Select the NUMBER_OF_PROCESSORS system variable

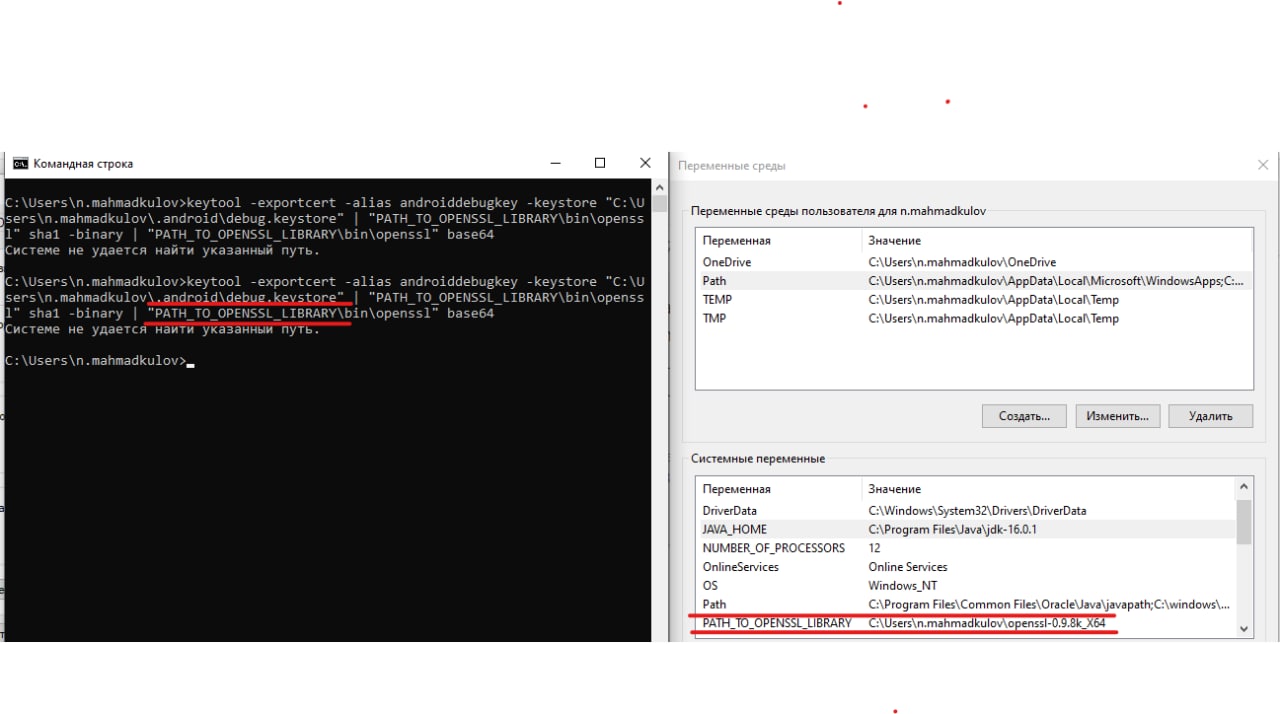966,548
